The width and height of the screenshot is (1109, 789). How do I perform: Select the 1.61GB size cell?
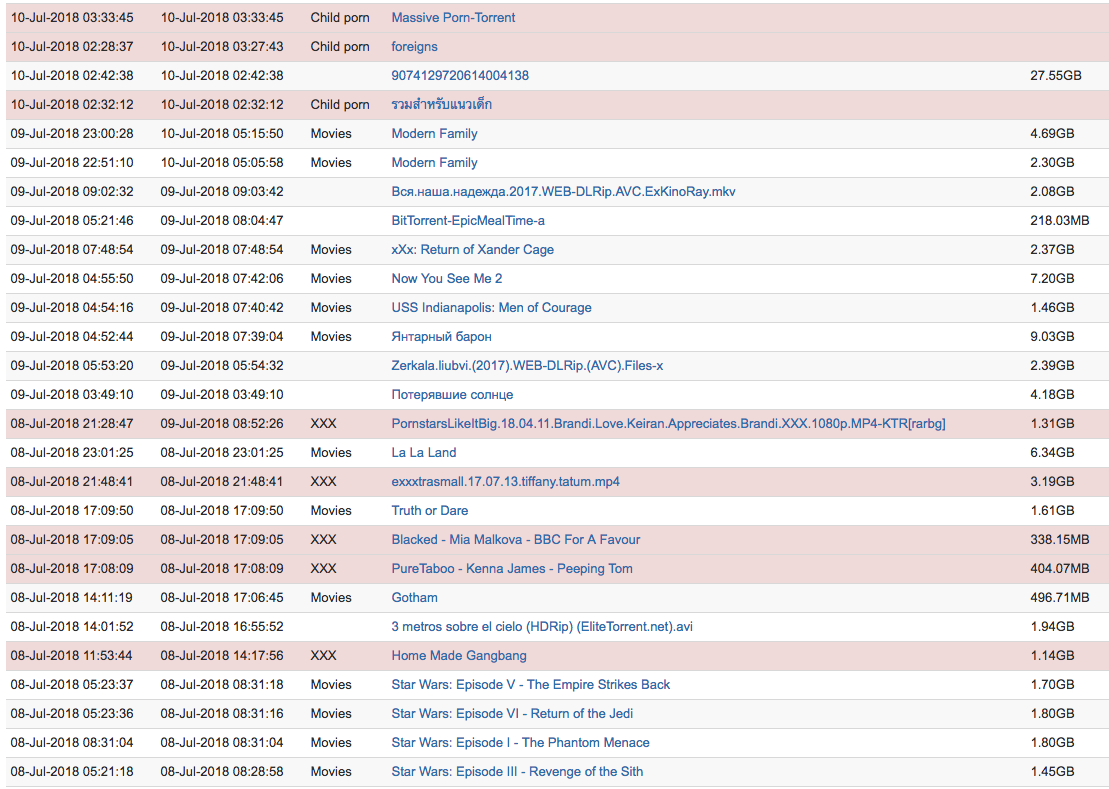click(1052, 510)
